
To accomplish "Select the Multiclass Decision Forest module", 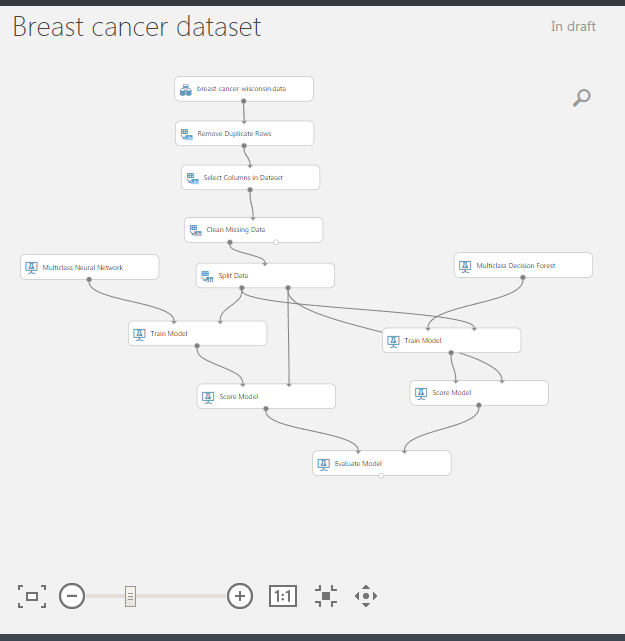I will point(523,265).
